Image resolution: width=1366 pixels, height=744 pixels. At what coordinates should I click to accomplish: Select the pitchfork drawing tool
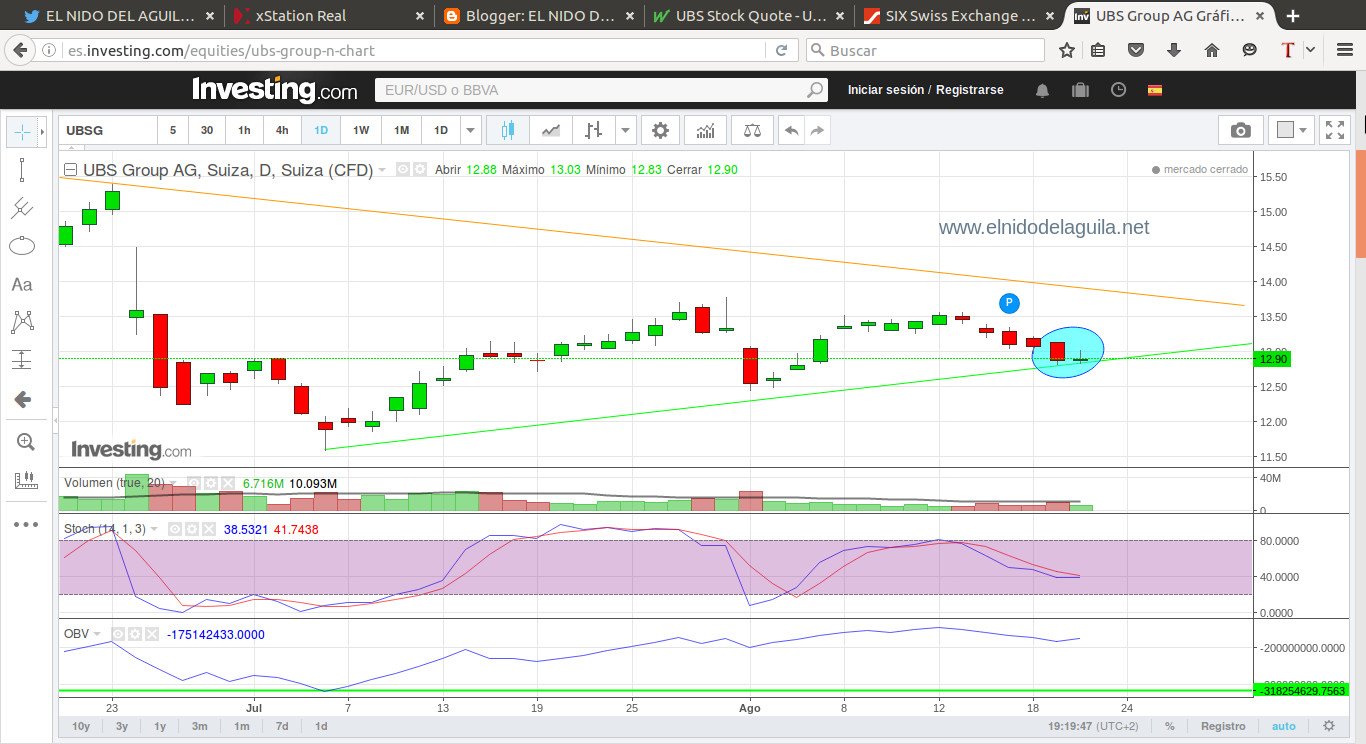[x=22, y=208]
